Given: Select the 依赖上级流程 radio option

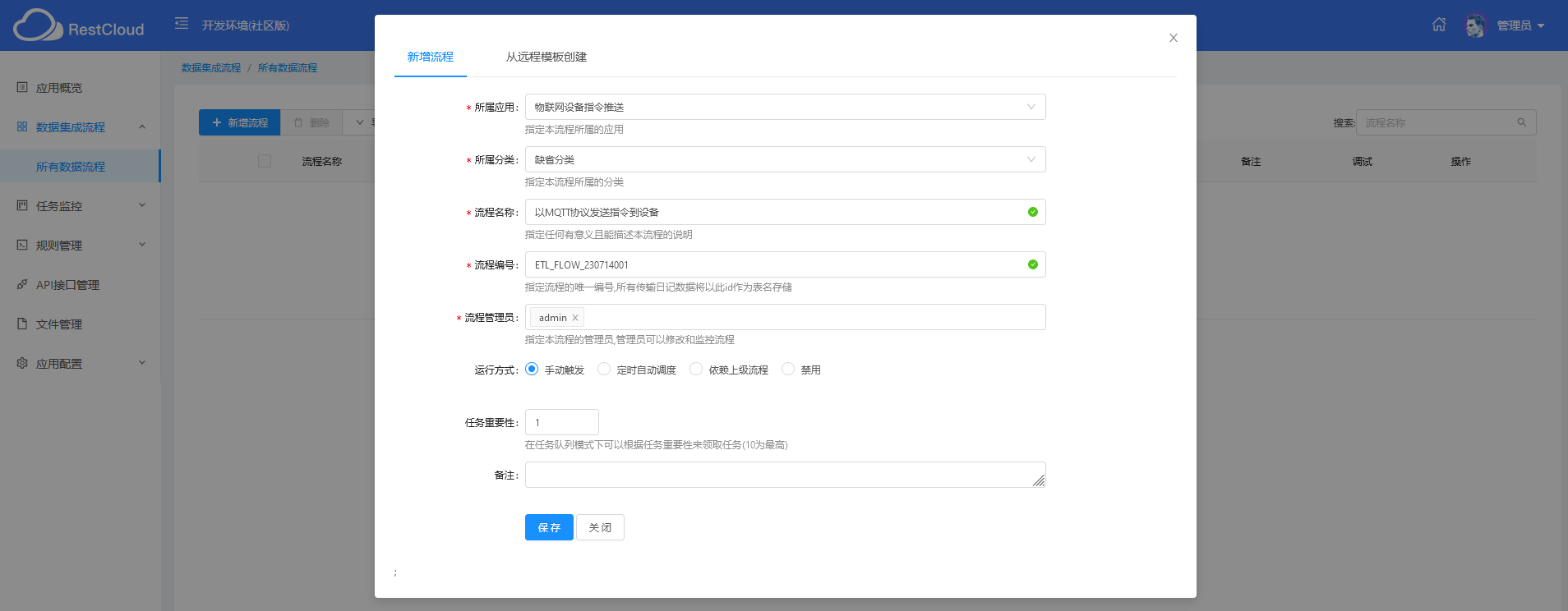Looking at the screenshot, I should [x=696, y=370].
